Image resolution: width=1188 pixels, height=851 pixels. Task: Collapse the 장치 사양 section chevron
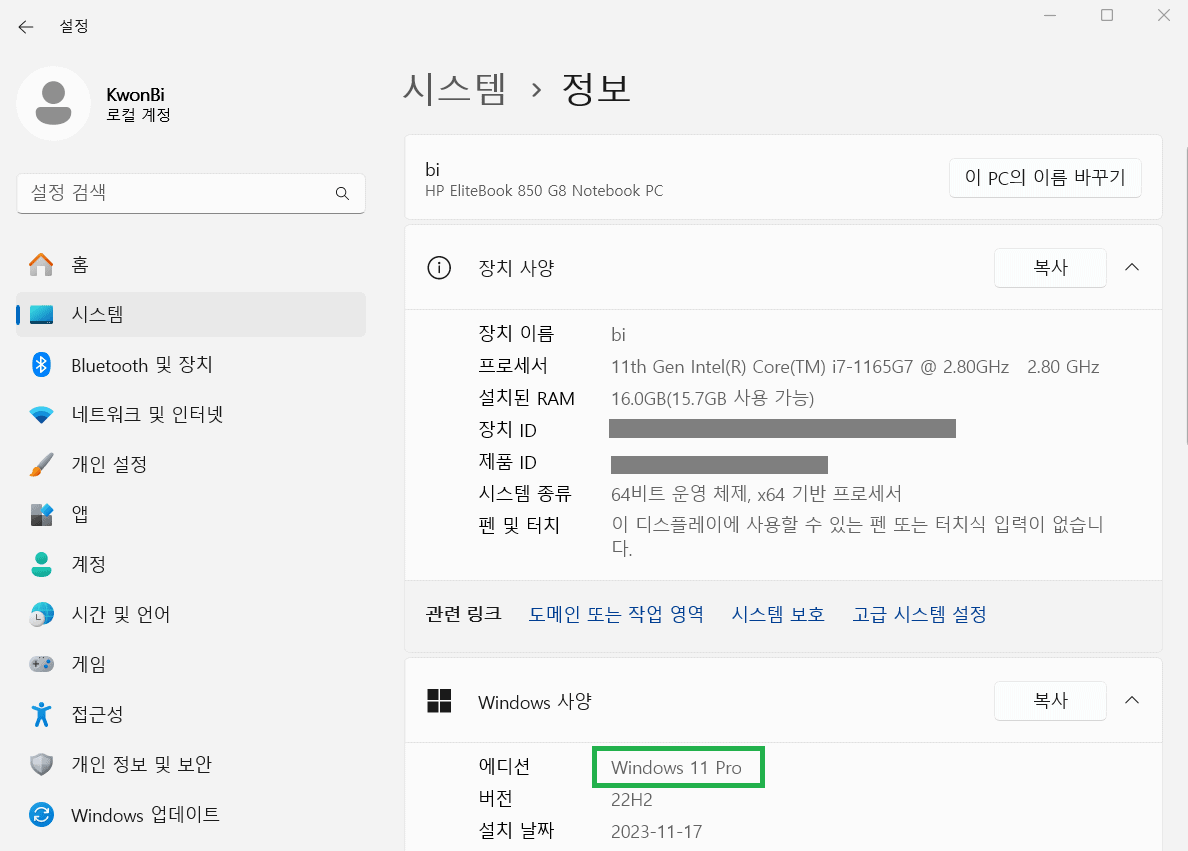tap(1132, 268)
